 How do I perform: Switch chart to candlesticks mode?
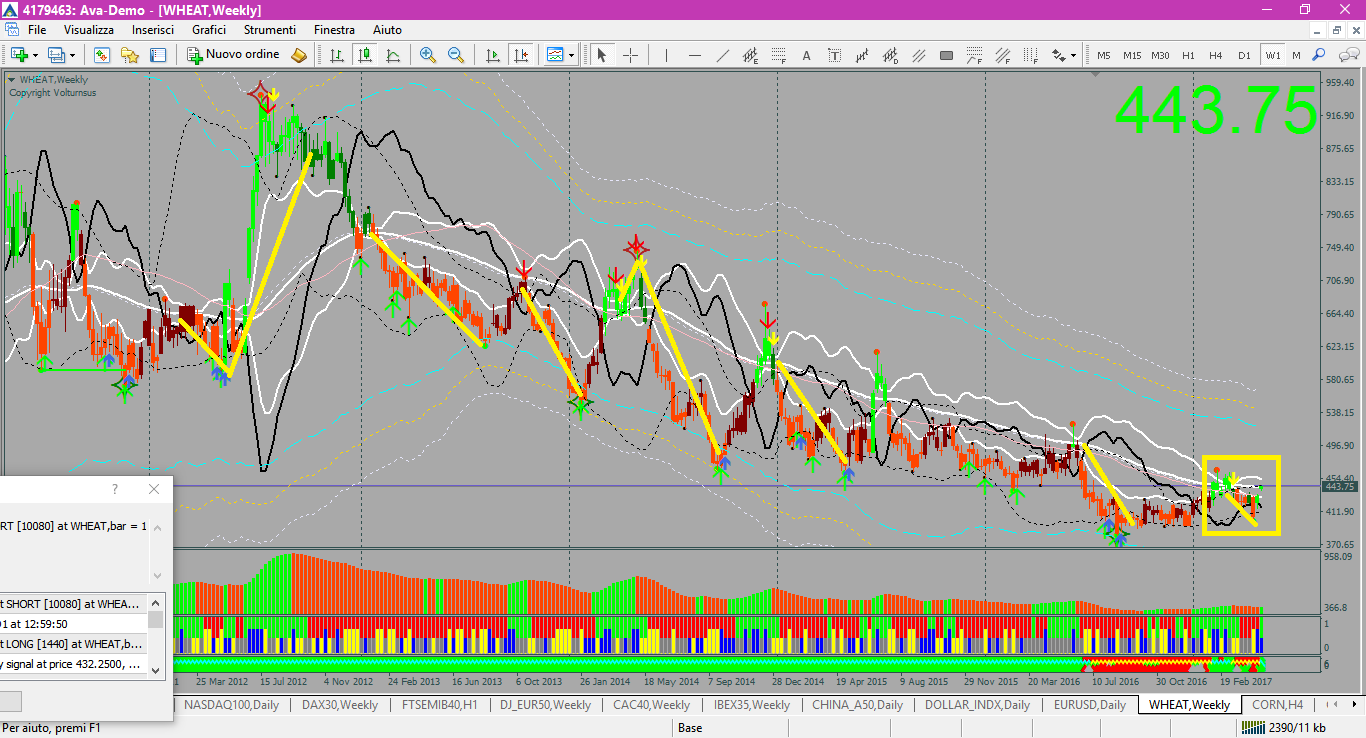364,55
